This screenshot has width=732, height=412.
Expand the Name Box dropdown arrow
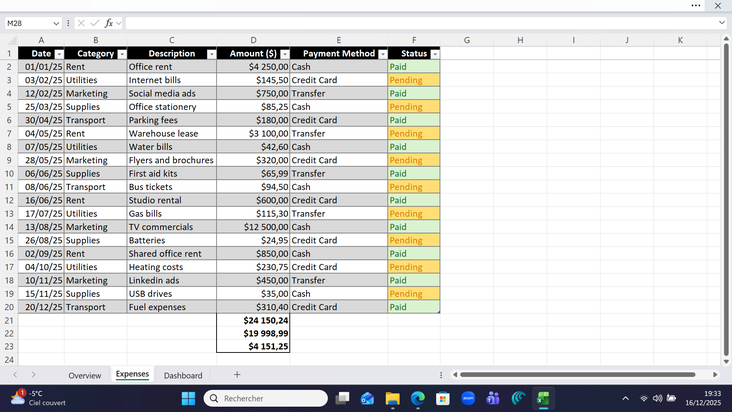click(56, 23)
